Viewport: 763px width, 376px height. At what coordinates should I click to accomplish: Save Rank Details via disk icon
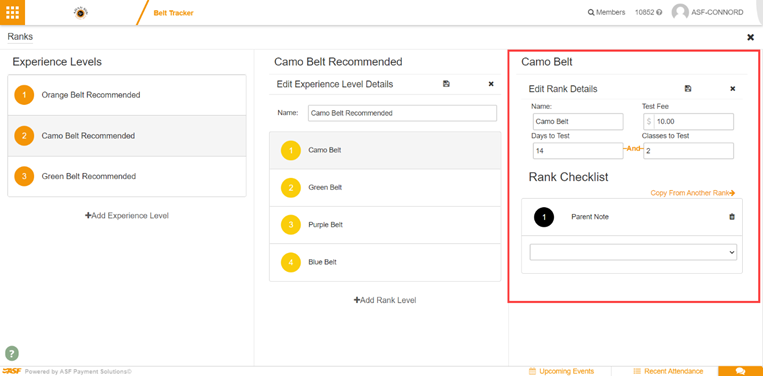[688, 89]
